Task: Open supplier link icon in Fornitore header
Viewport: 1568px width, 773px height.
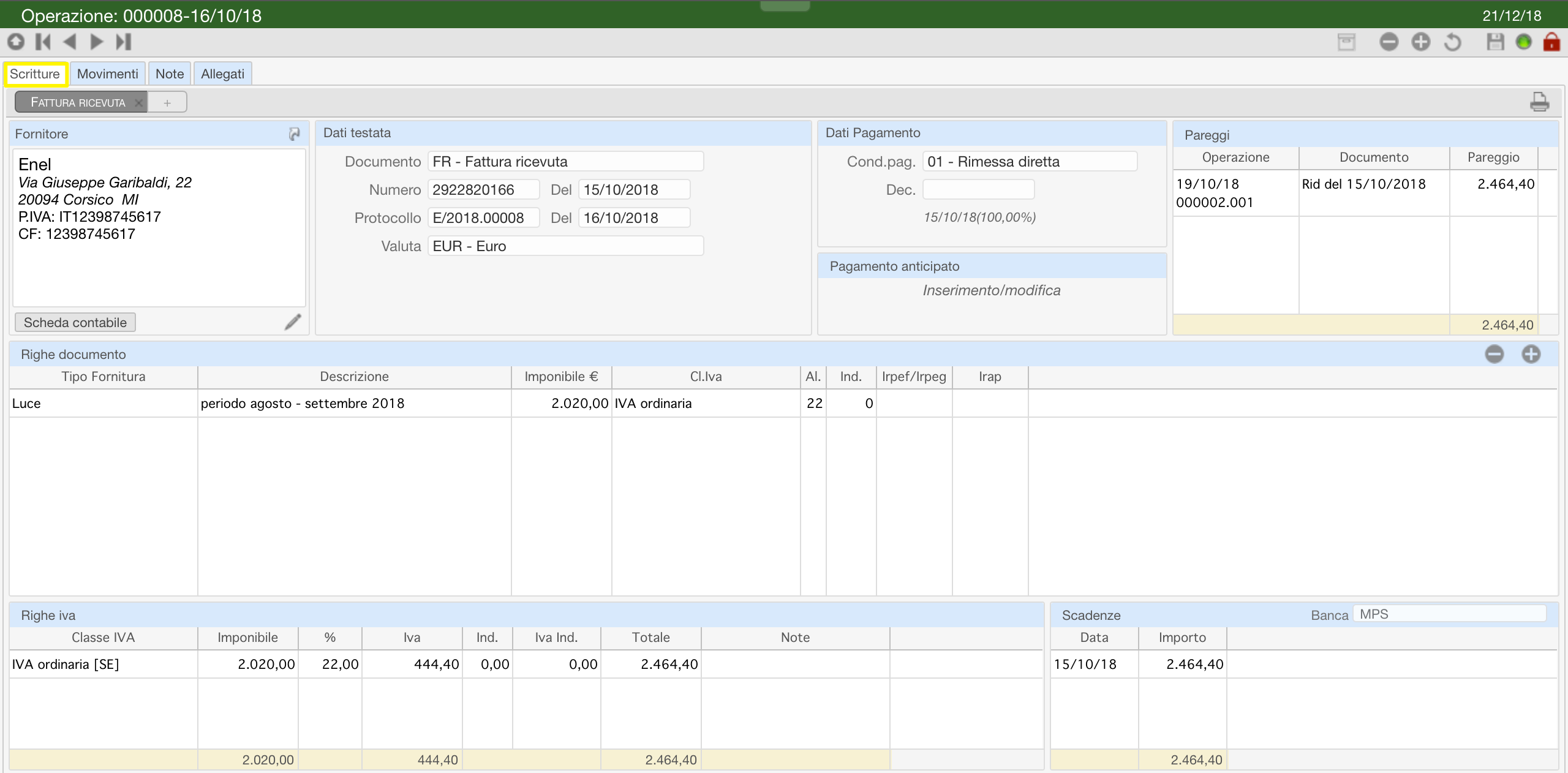Action: [x=294, y=134]
